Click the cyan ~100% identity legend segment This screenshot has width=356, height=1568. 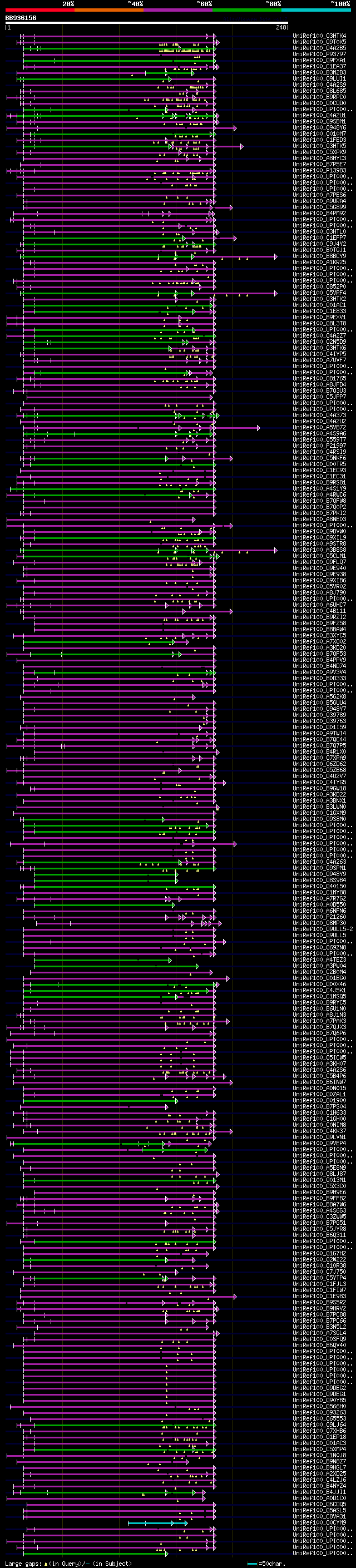point(317,10)
